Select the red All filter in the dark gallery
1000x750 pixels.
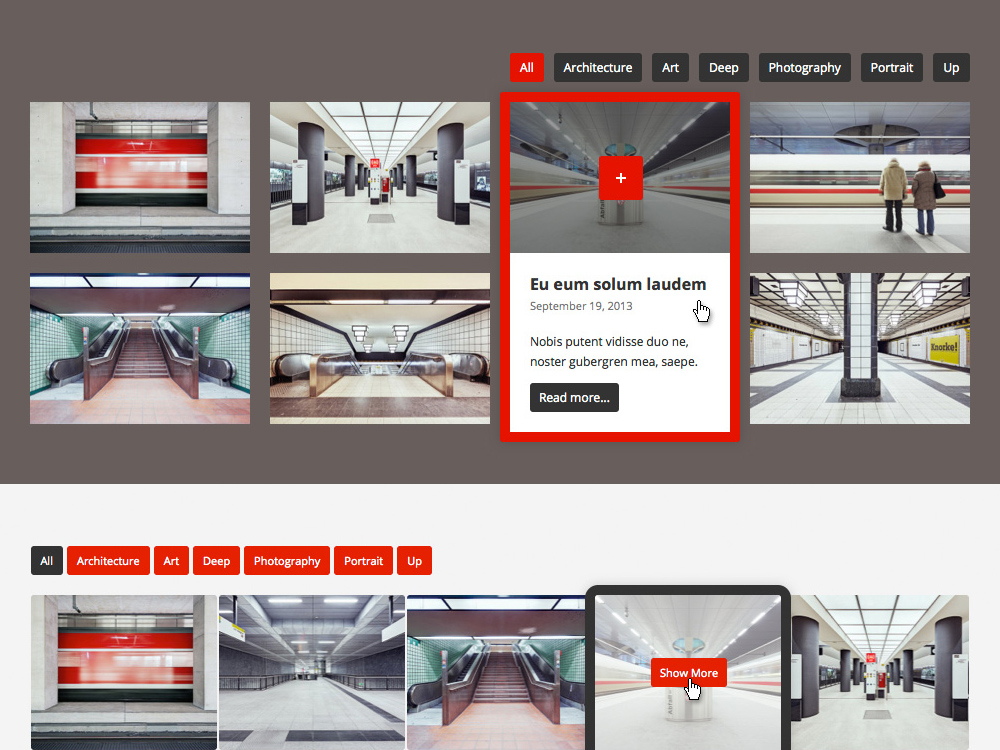pos(526,68)
